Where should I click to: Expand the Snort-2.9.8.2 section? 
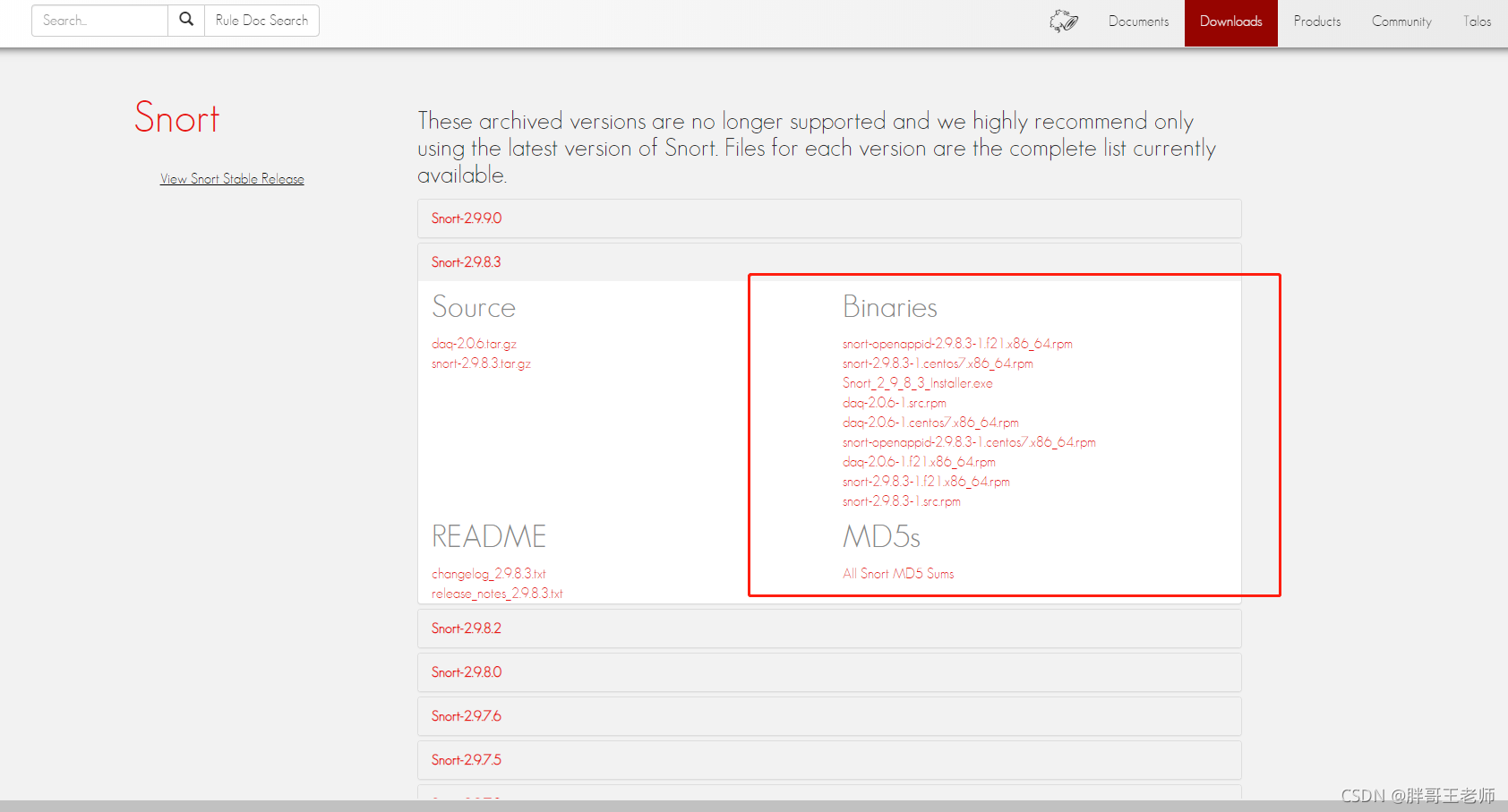829,628
